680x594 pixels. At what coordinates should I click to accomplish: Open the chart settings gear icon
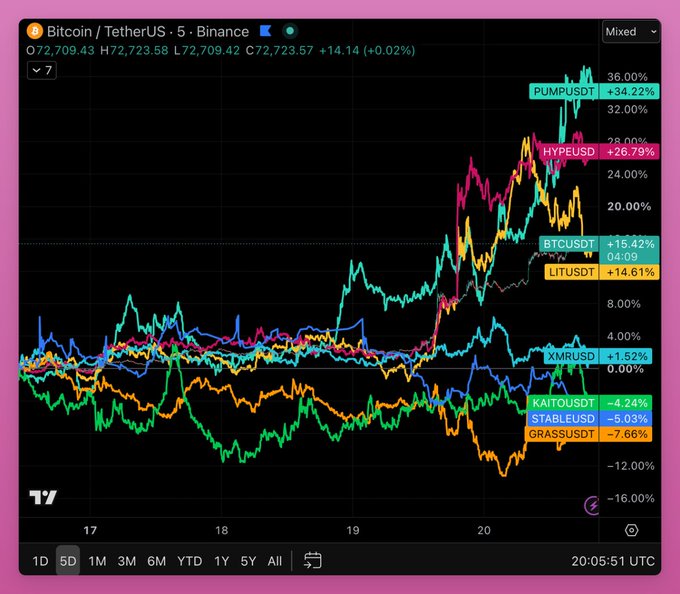tap(631, 530)
